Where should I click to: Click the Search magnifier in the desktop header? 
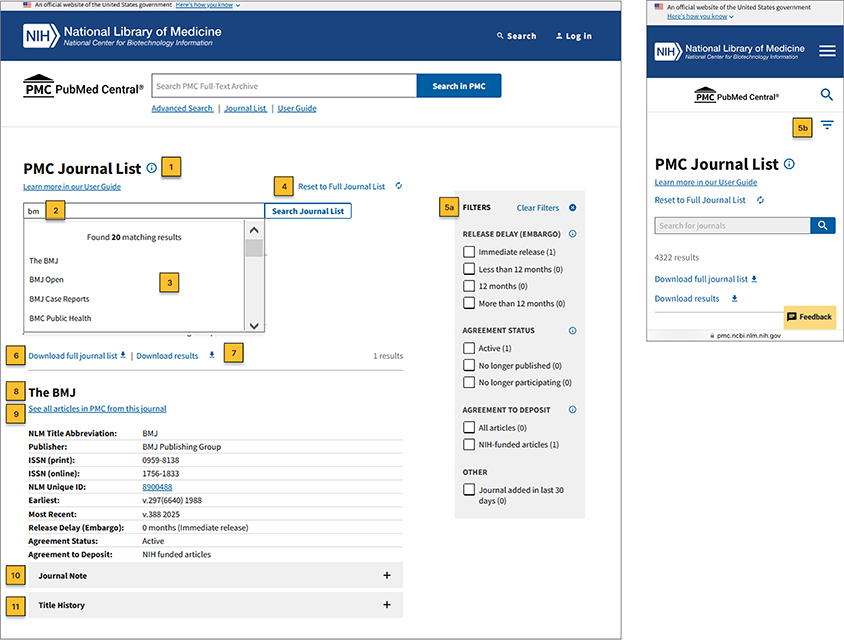pyautogui.click(x=500, y=36)
